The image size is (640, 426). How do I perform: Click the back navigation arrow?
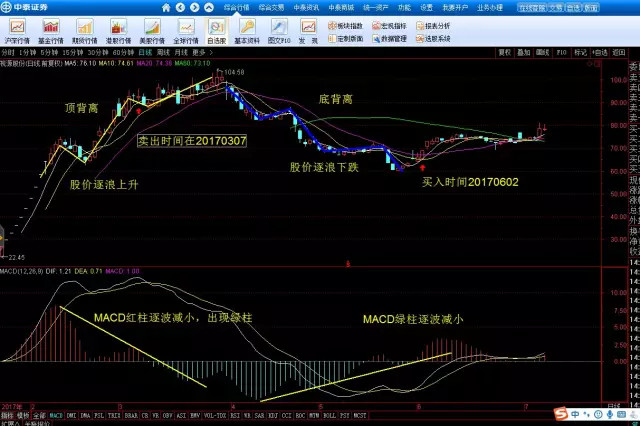[x=180, y=7]
